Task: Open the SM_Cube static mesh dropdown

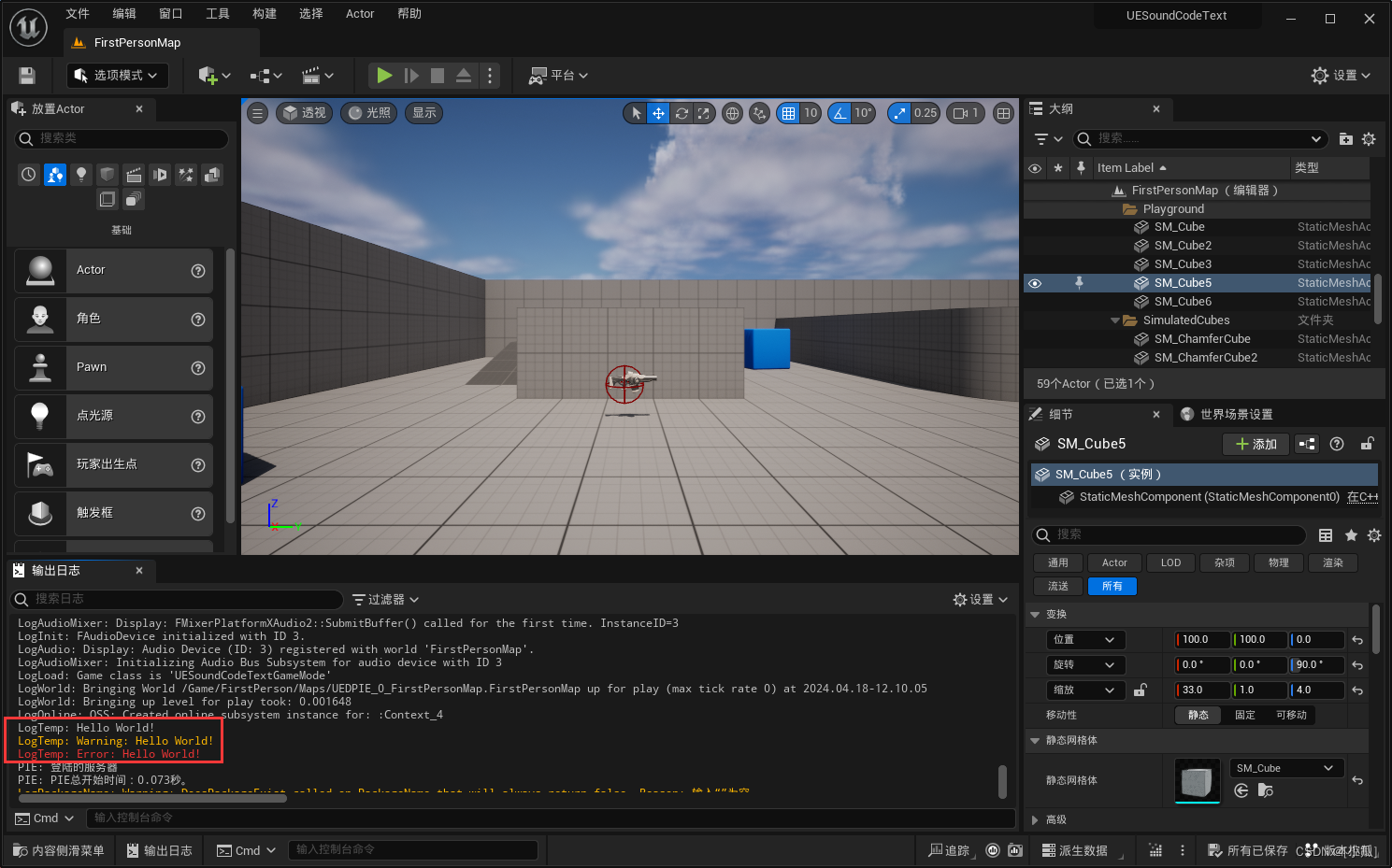Action: point(1286,769)
